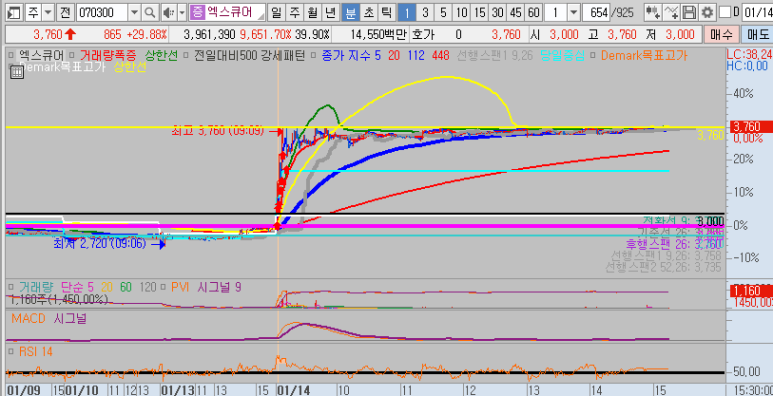Click the save chart floppy icon
This screenshot has width=773, height=396.
(x=690, y=12)
